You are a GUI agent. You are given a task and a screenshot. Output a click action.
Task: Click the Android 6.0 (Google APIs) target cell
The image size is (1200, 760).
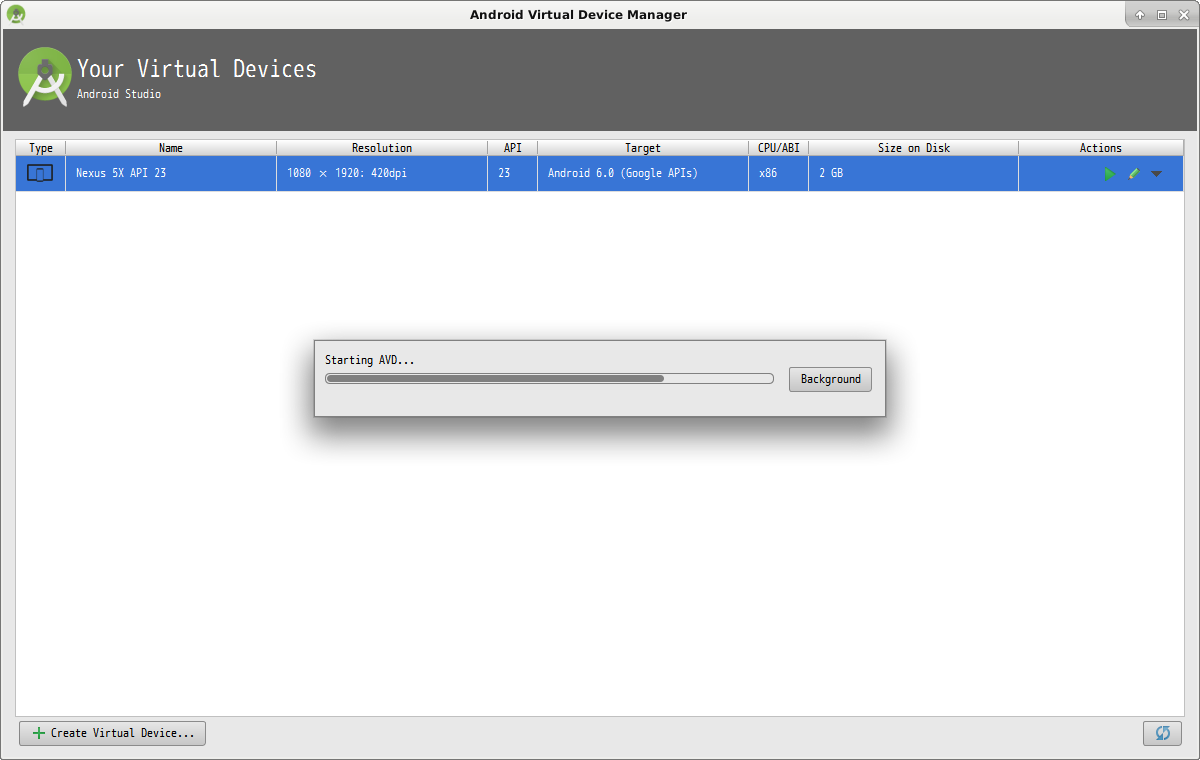click(622, 174)
